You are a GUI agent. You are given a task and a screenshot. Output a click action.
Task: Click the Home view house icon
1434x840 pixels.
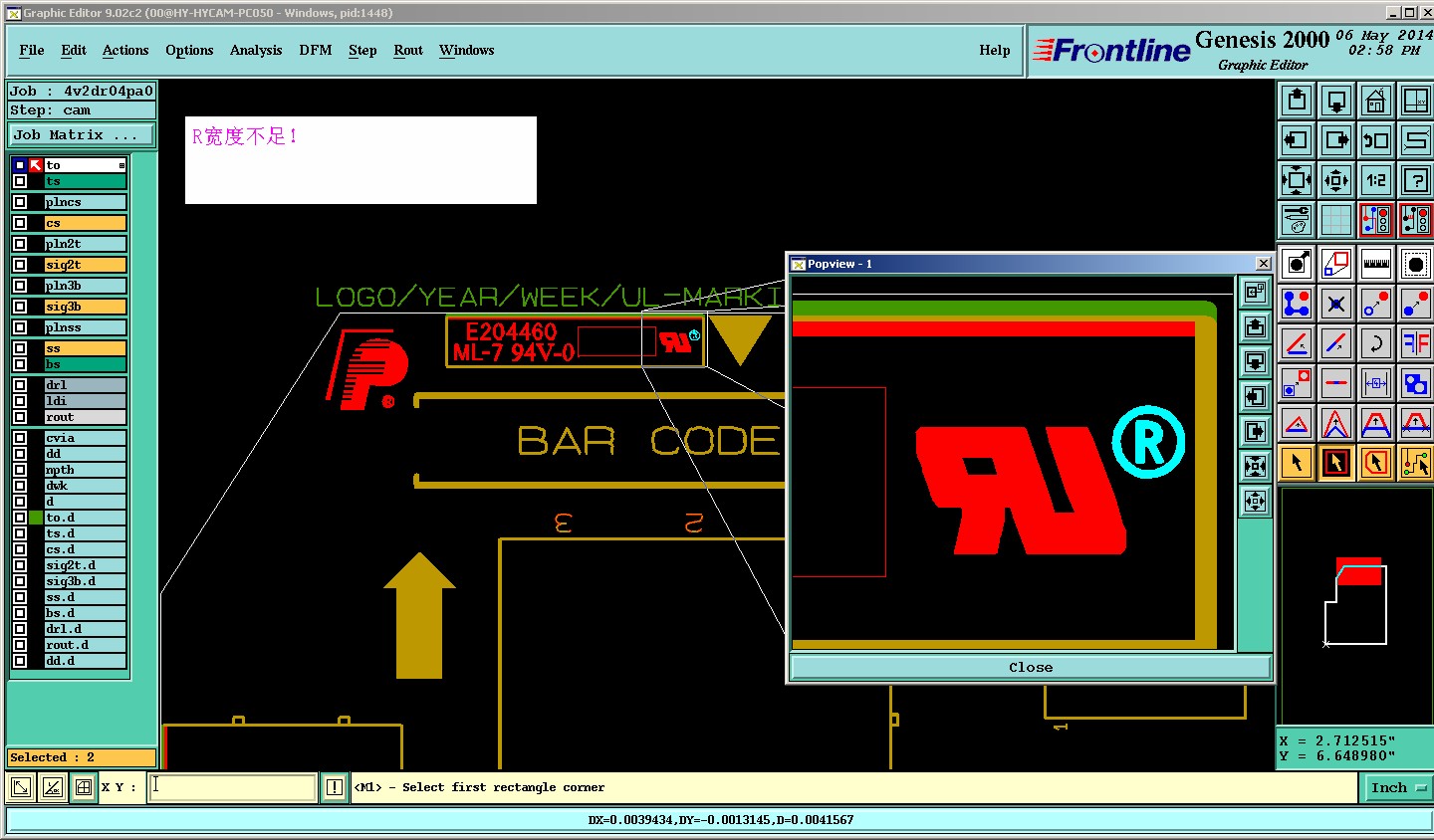pyautogui.click(x=1376, y=101)
